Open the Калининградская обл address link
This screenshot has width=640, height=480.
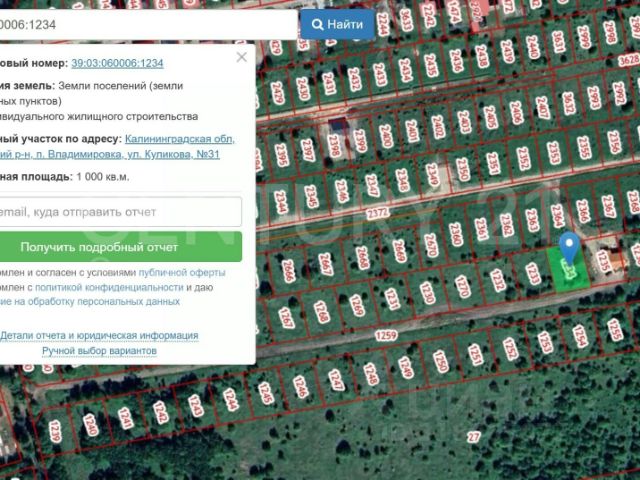180,139
